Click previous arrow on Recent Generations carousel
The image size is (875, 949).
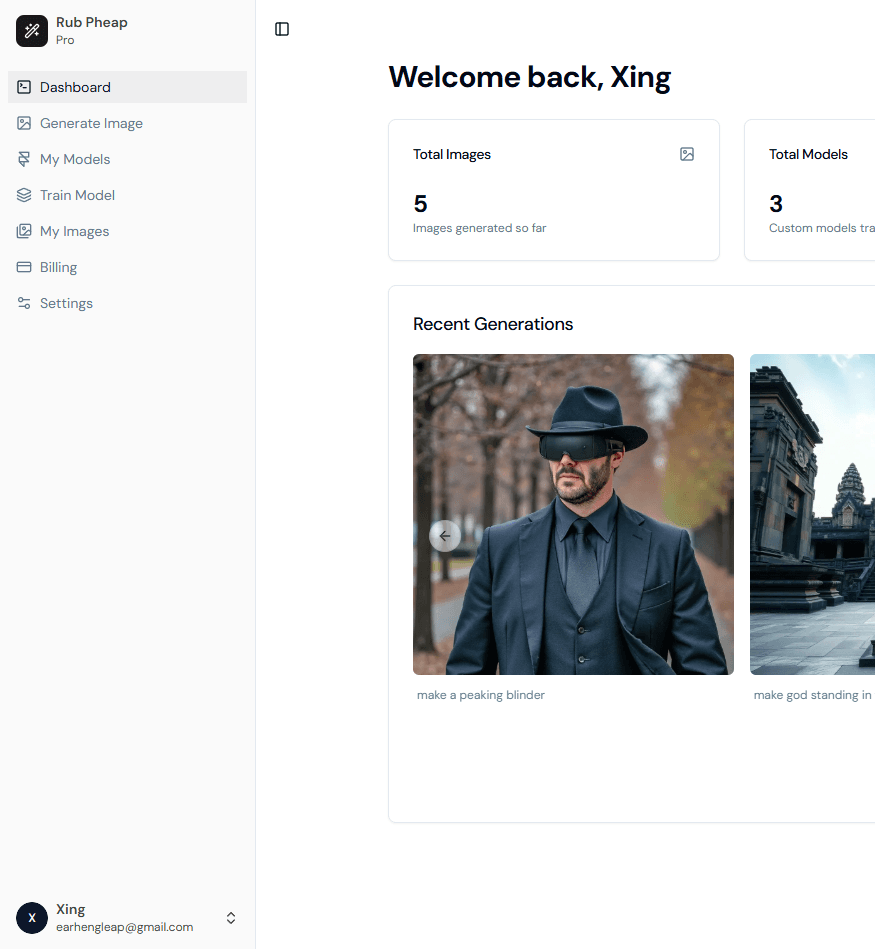click(x=445, y=536)
